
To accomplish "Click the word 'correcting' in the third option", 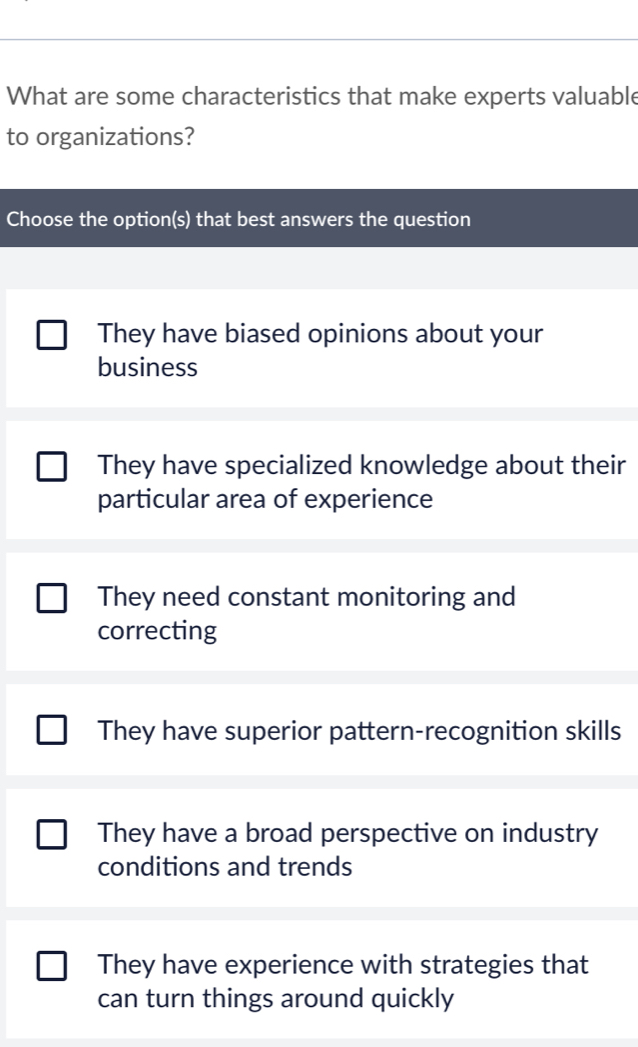I will [x=157, y=631].
